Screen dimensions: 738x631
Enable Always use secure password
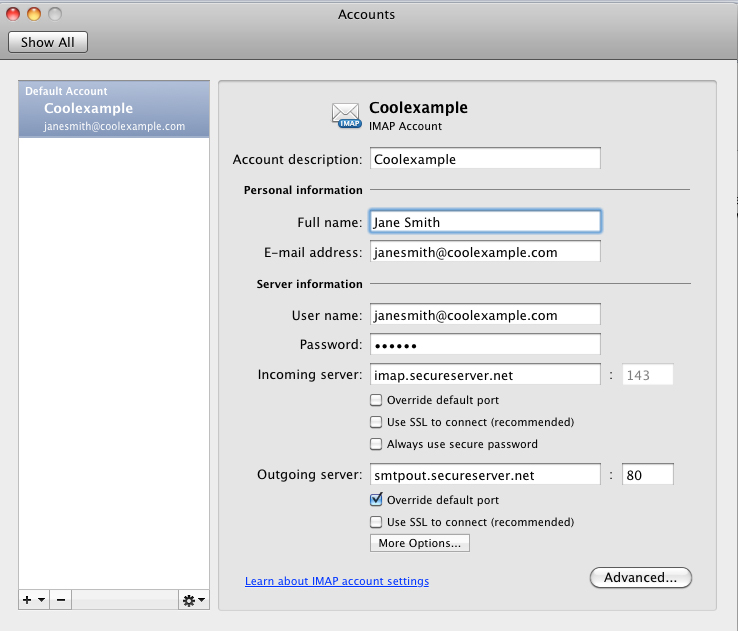point(376,444)
